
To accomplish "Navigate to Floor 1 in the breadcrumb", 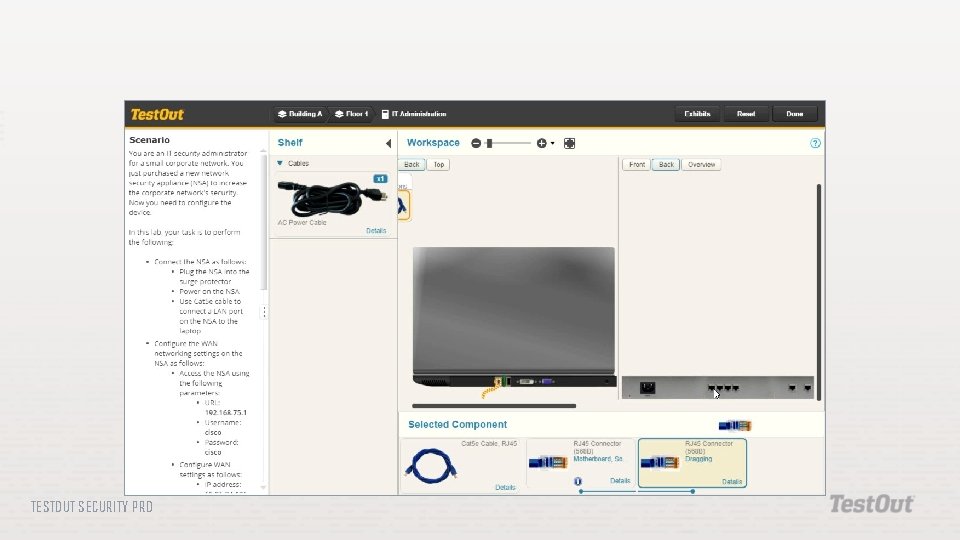I will tap(352, 114).
